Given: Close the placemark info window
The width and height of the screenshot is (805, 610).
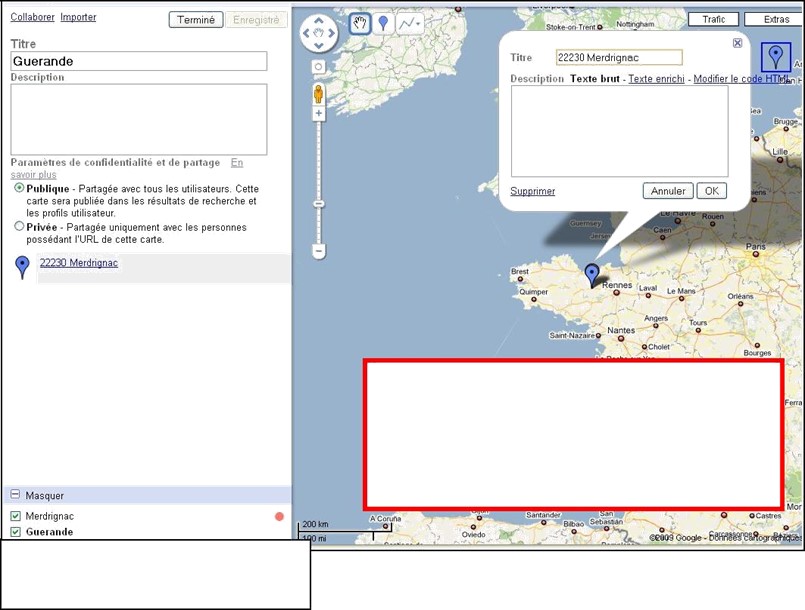Looking at the screenshot, I should tap(737, 43).
